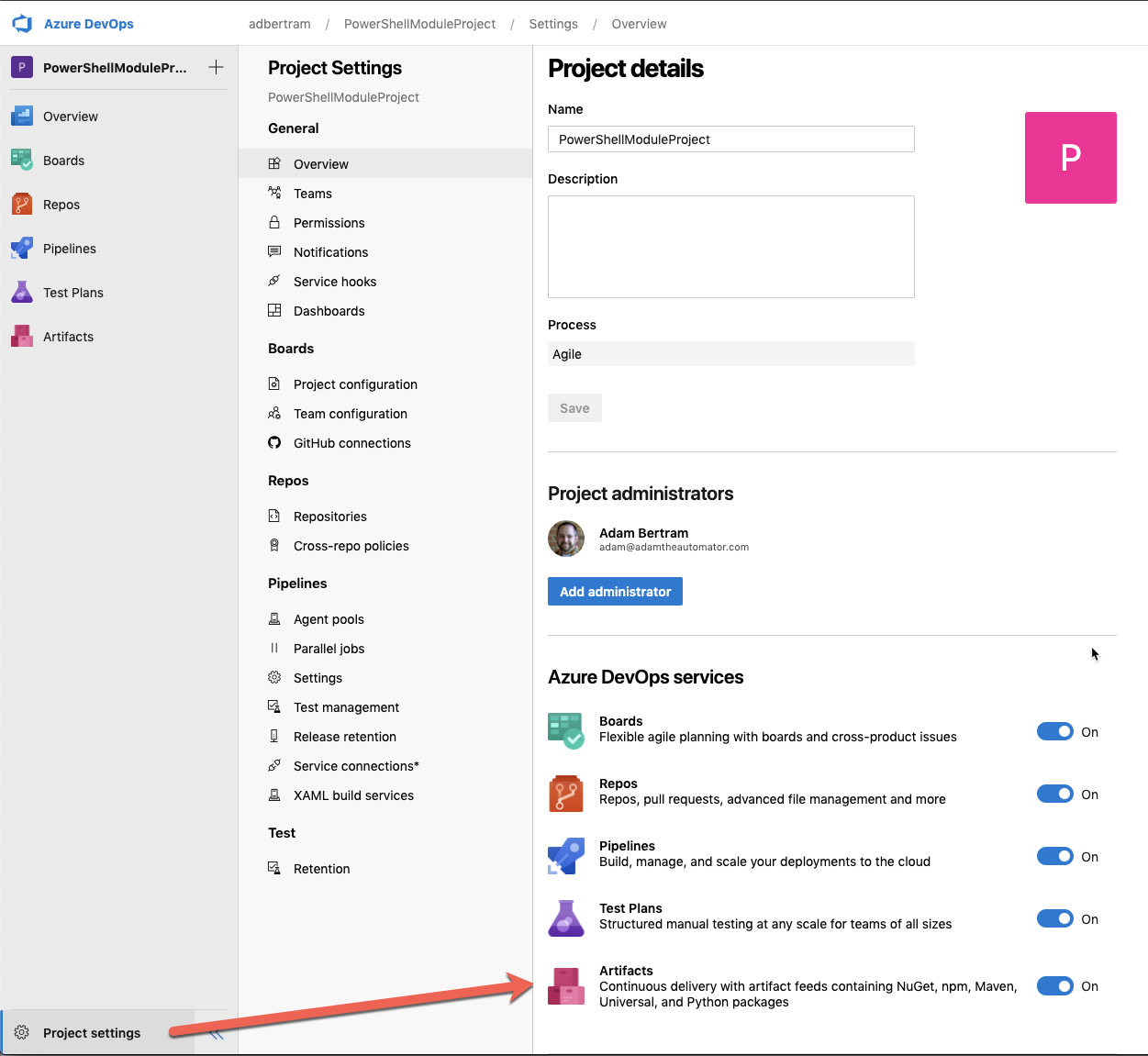Click the Pipelines Settings gear icon
This screenshot has height=1056, width=1148.
274,677
